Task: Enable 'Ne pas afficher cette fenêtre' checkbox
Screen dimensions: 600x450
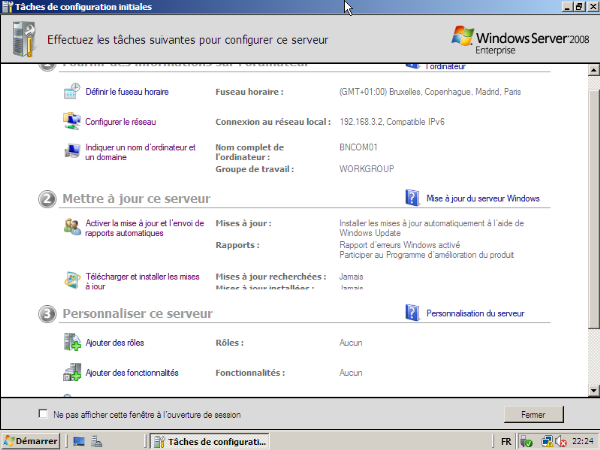Action: pyautogui.click(x=43, y=414)
